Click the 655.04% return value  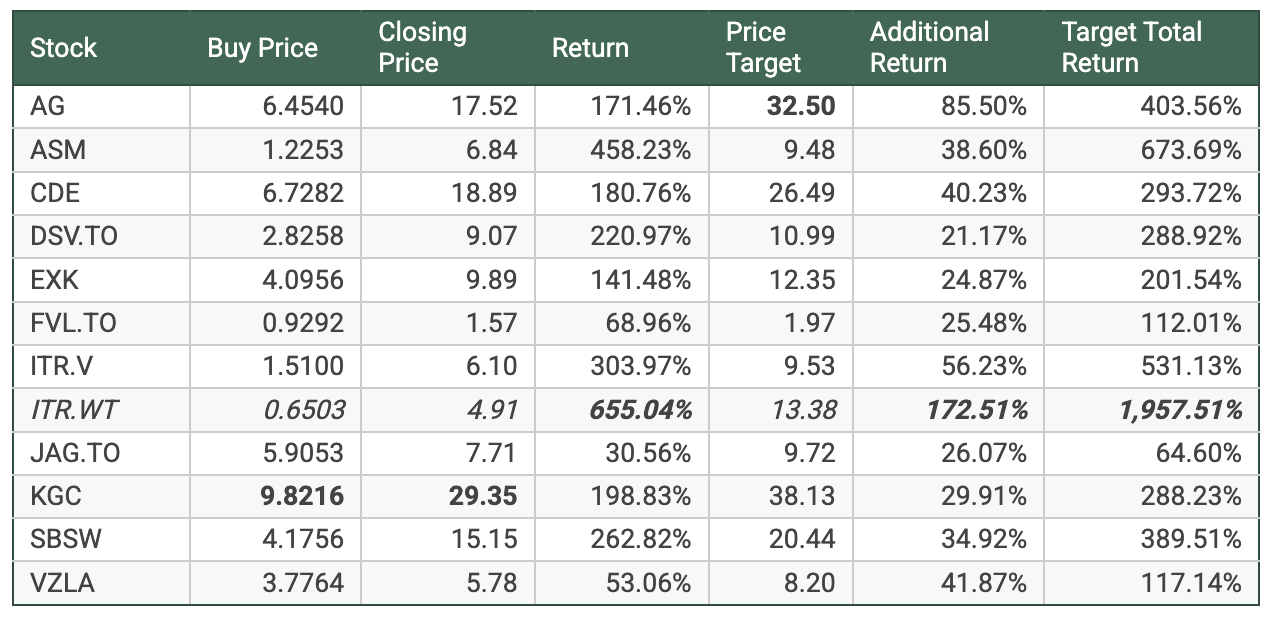pyautogui.click(x=642, y=410)
